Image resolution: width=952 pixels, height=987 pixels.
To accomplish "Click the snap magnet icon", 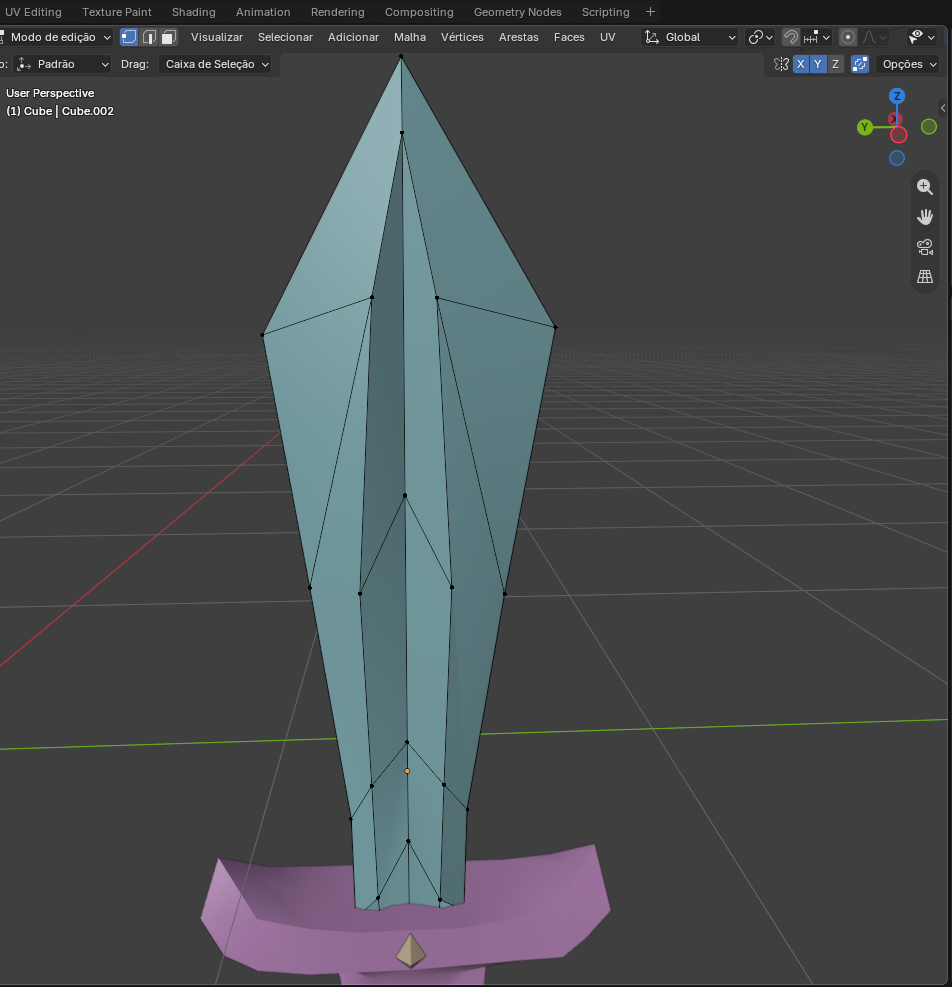I will (x=791, y=37).
